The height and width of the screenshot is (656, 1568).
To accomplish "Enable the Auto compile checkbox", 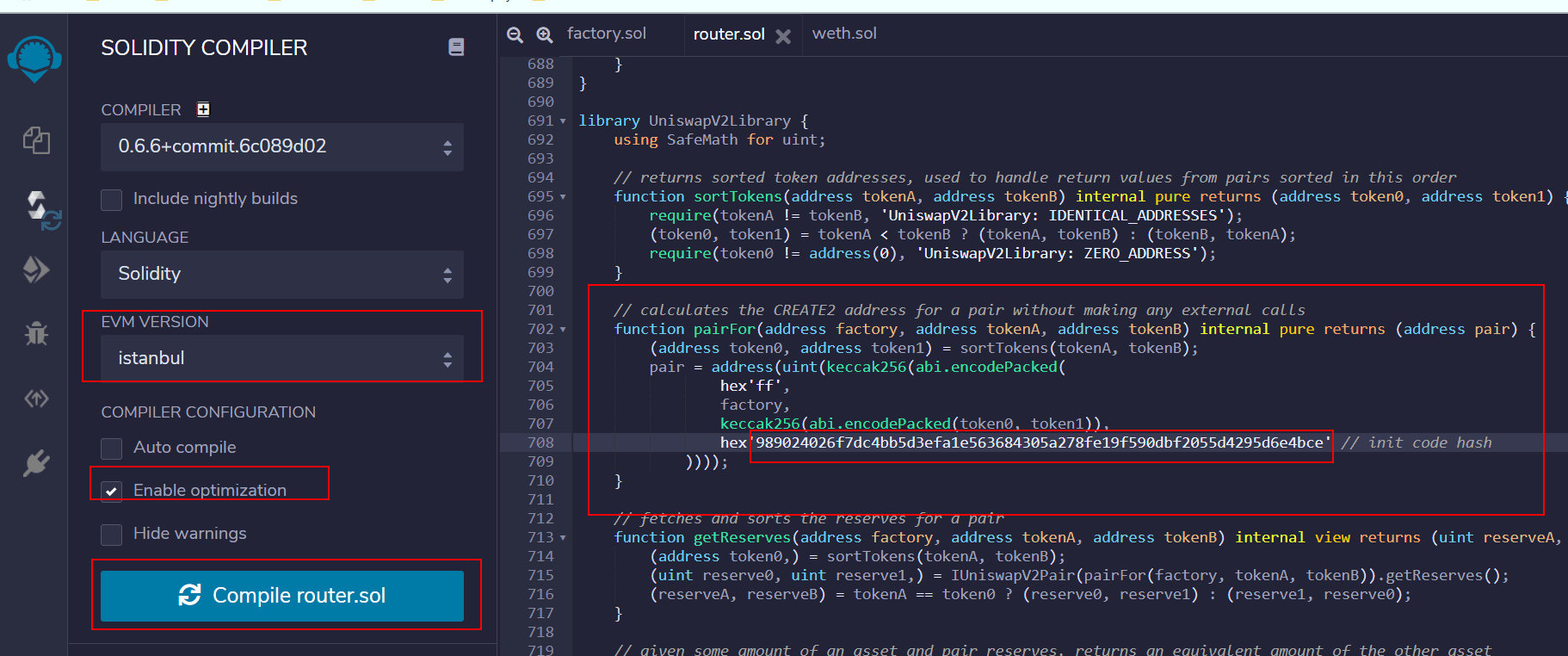I will [x=111, y=449].
